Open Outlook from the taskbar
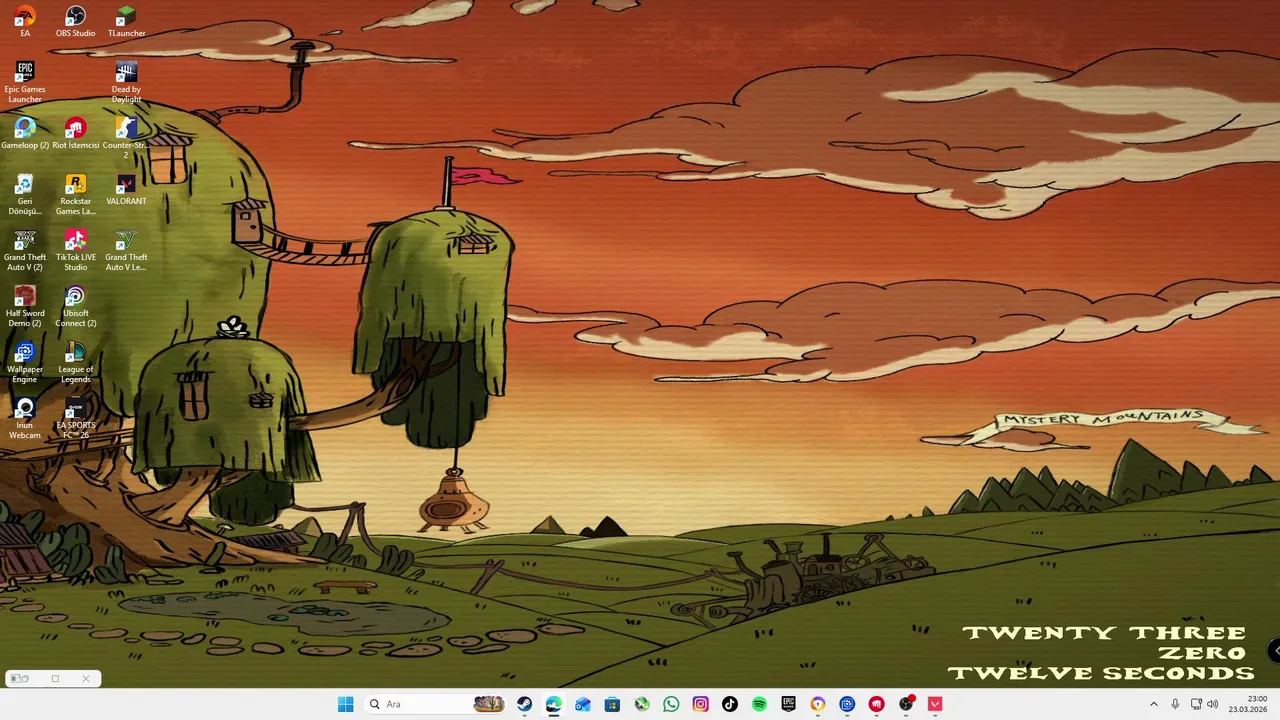 tap(583, 704)
